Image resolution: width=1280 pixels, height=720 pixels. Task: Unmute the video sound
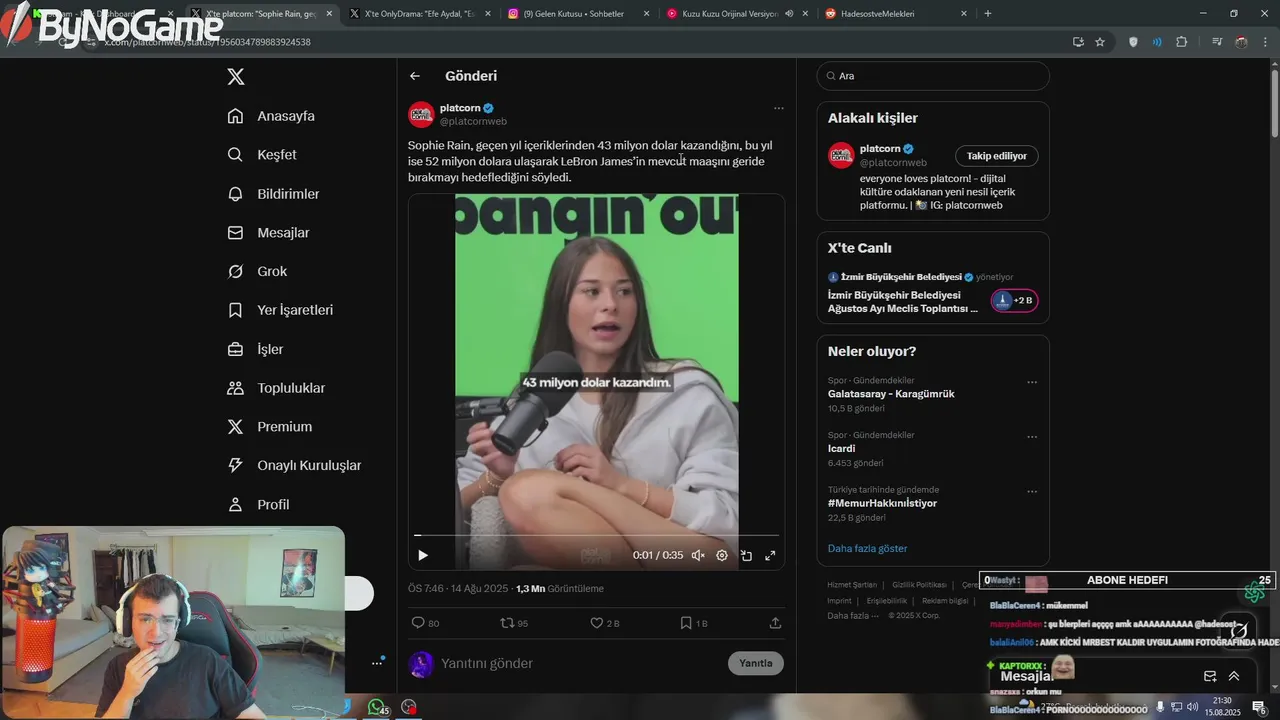coord(698,555)
